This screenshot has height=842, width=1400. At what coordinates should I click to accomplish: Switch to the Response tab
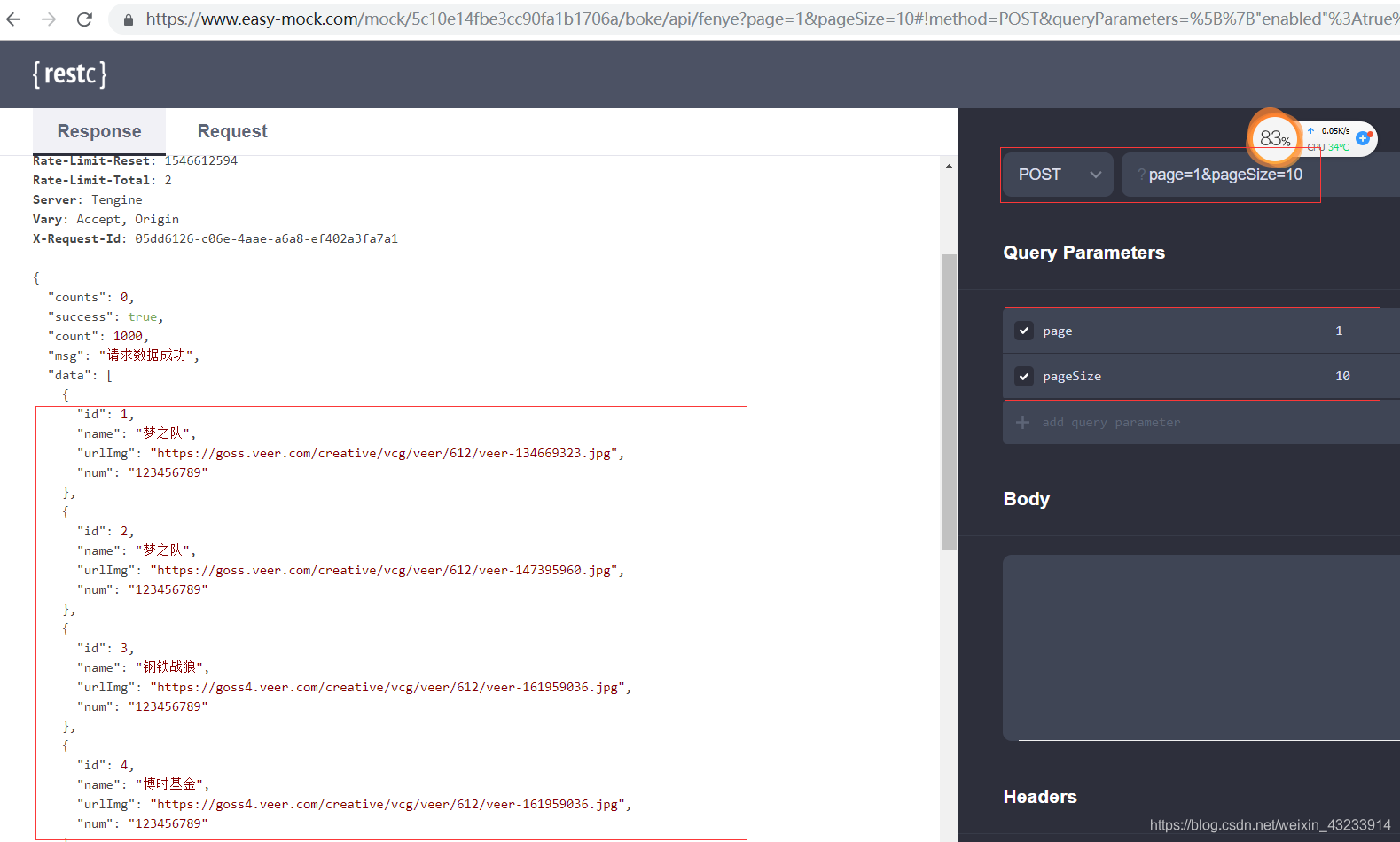pyautogui.click(x=99, y=131)
